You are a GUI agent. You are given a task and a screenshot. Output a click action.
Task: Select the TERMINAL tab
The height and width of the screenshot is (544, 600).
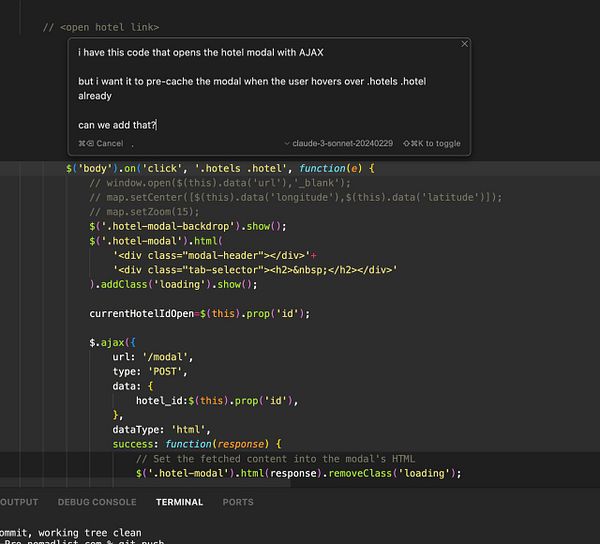pos(179,502)
